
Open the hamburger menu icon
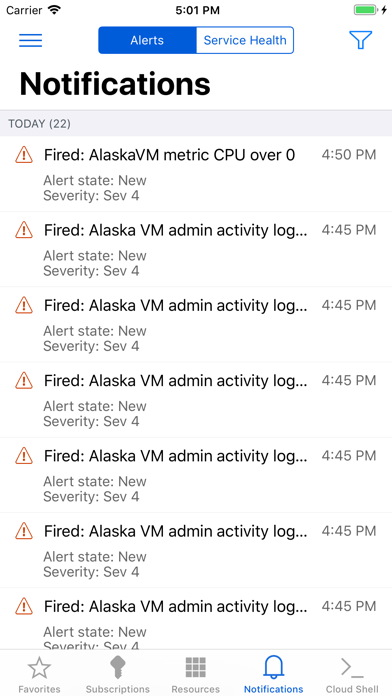(x=31, y=40)
